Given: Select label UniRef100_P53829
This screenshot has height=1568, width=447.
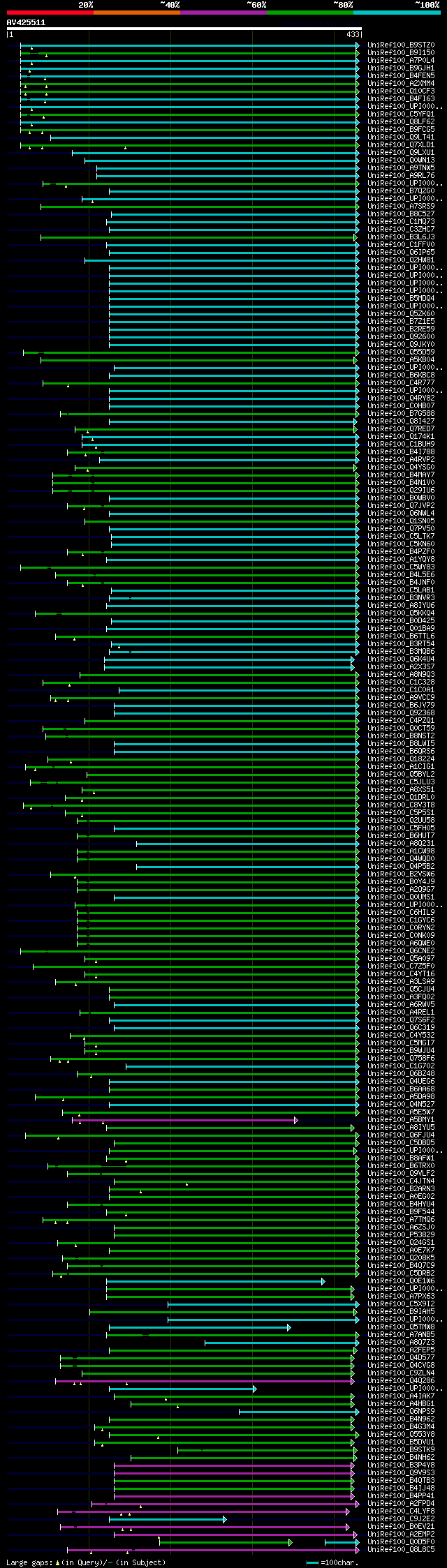Looking at the screenshot, I should click(401, 1234).
